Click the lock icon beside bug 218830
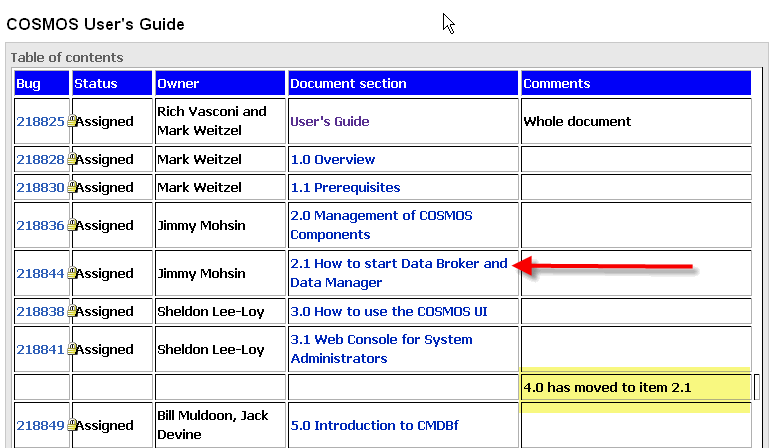 tap(72, 186)
